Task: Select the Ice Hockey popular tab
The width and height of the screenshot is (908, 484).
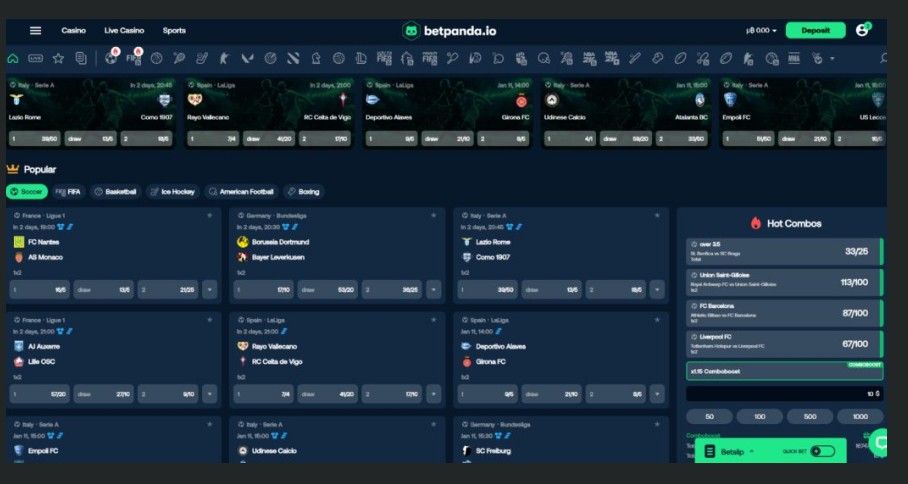Action: point(173,192)
